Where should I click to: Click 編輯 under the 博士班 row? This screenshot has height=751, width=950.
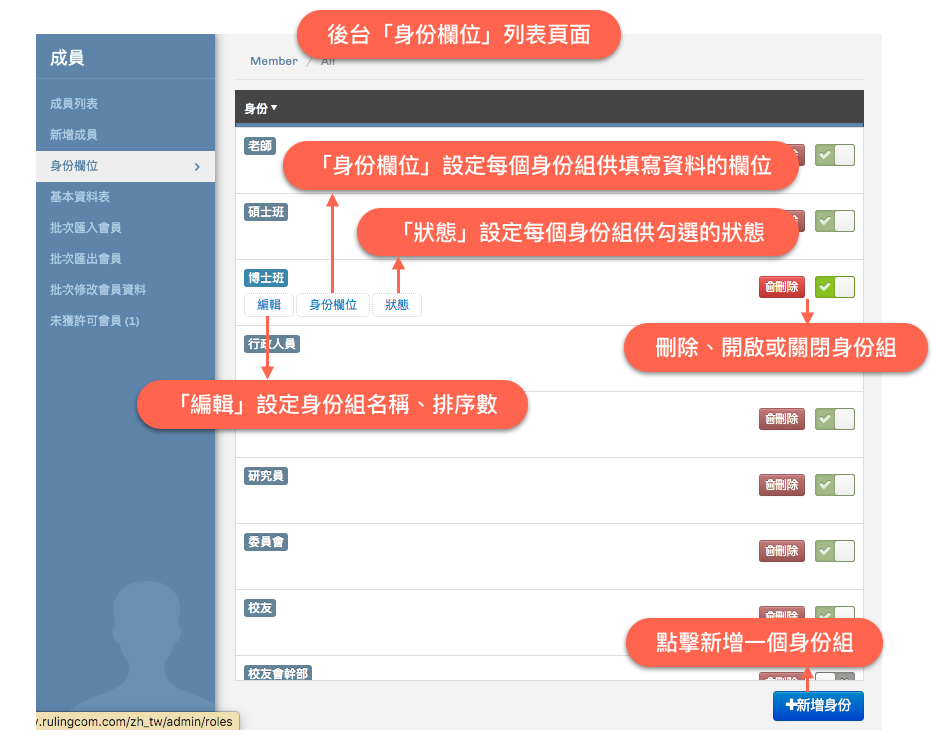coord(269,305)
